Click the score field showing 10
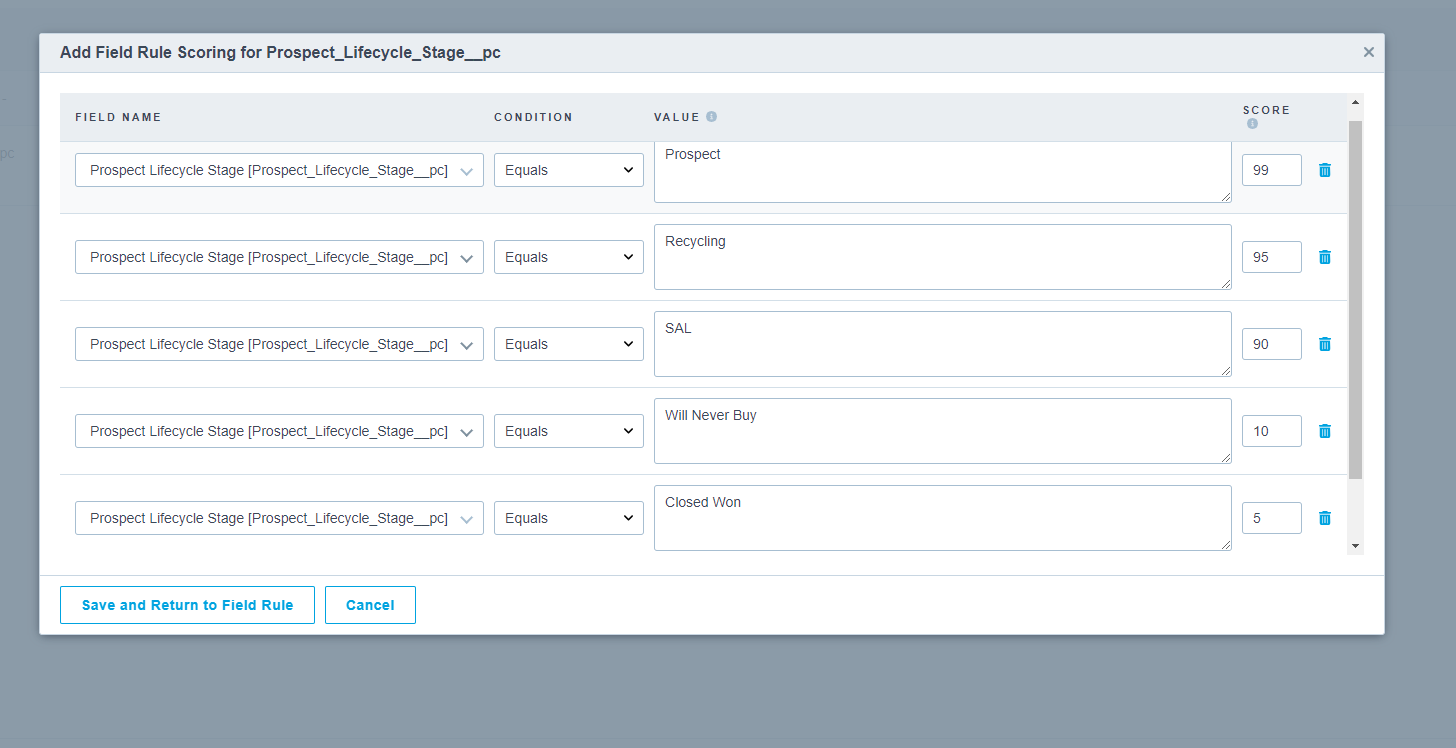 tap(1271, 431)
